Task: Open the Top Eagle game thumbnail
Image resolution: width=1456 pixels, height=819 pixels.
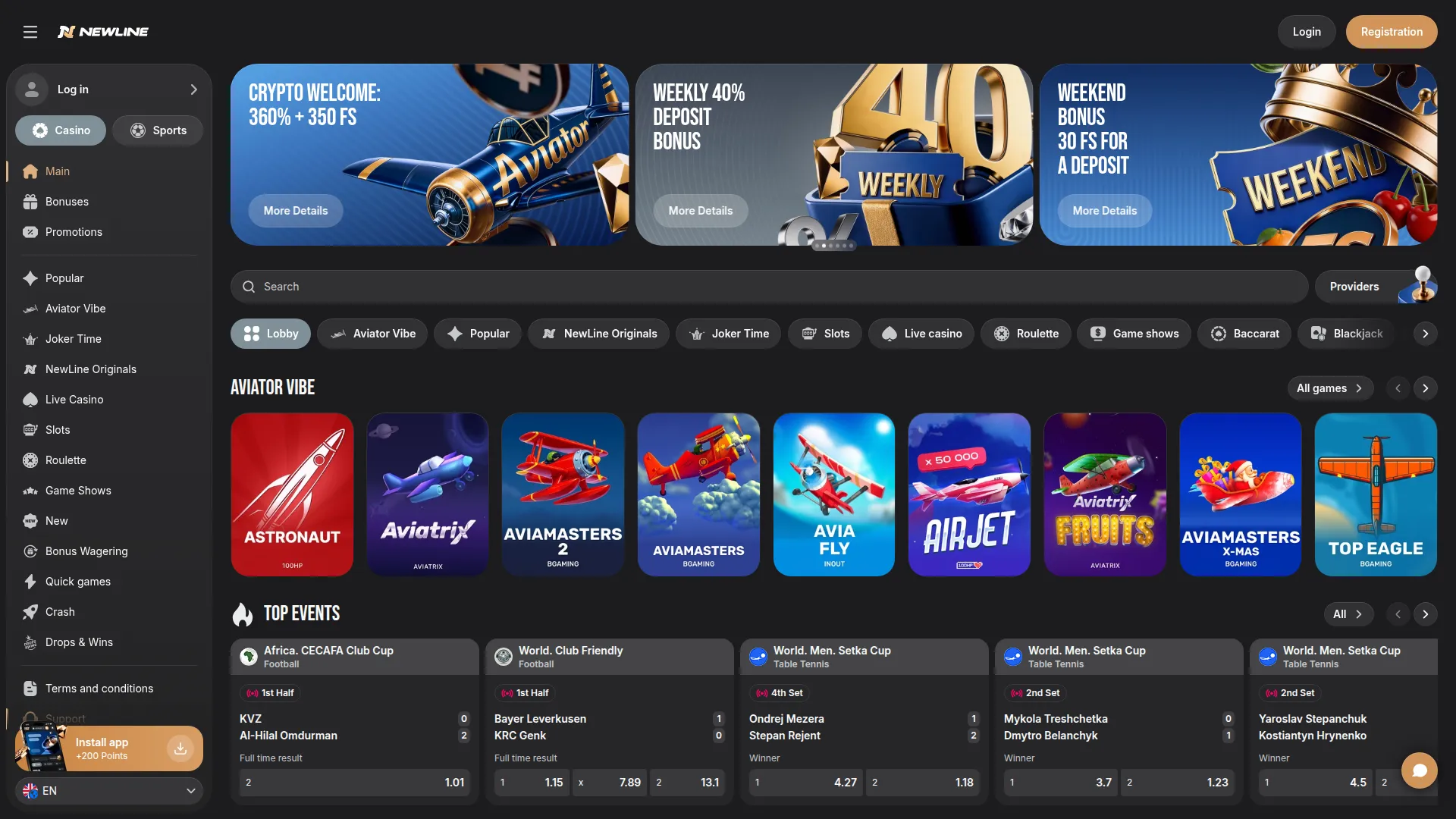Action: coord(1376,494)
